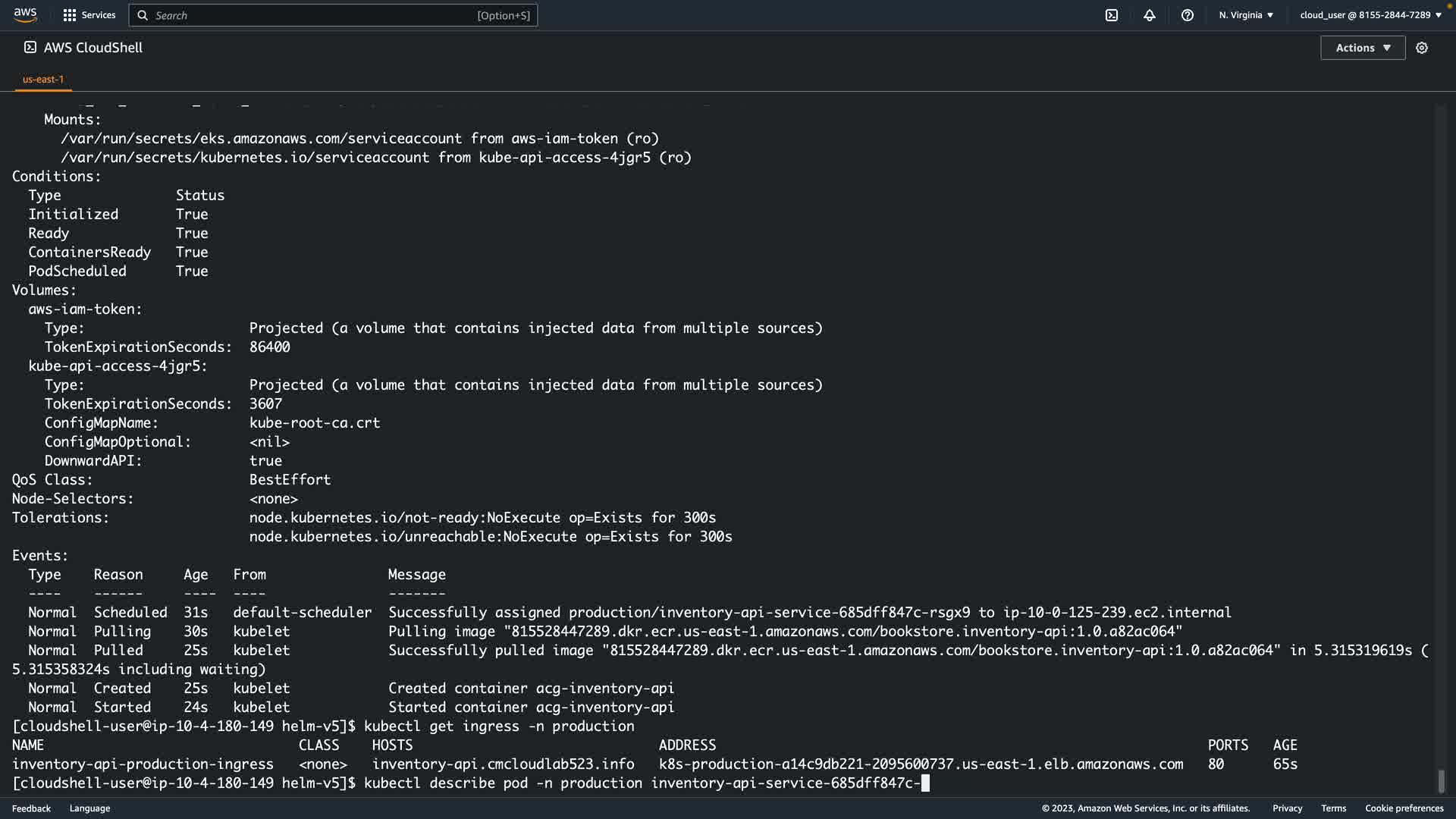The image size is (1456, 819).
Task: Open the Services grid menu icon
Action: [70, 15]
